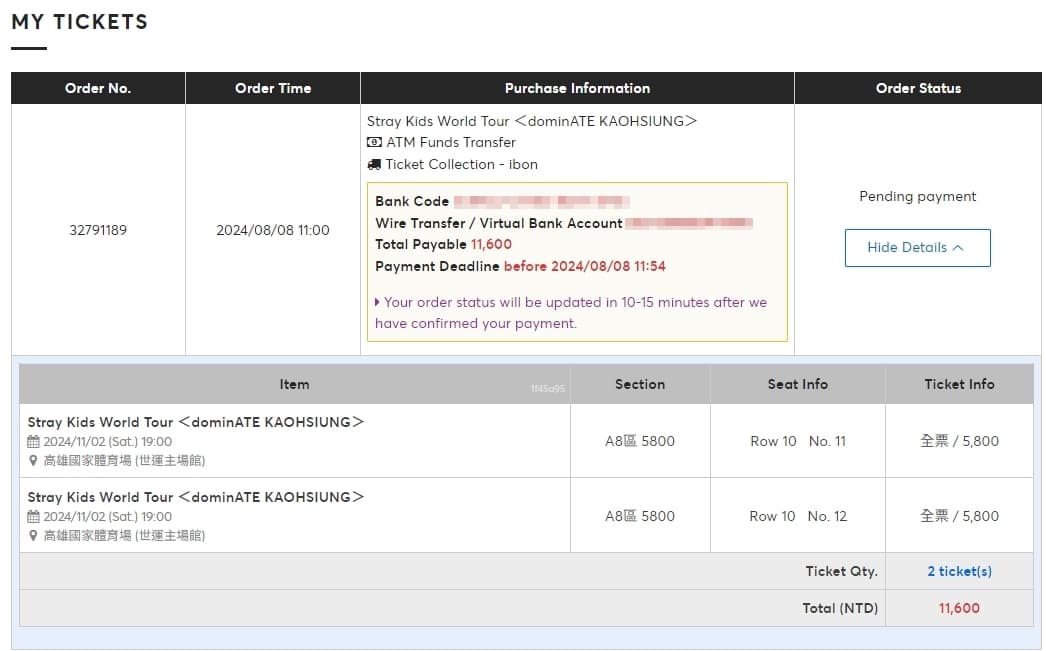
Task: Select the Order No. column header
Action: tap(98, 88)
